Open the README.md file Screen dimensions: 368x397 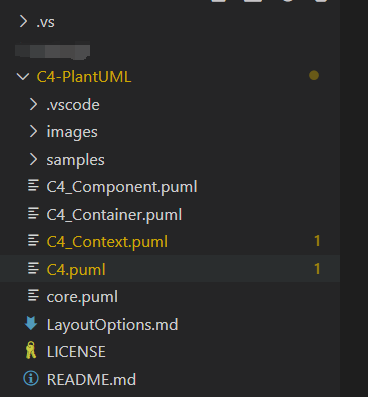pyautogui.click(x=91, y=379)
